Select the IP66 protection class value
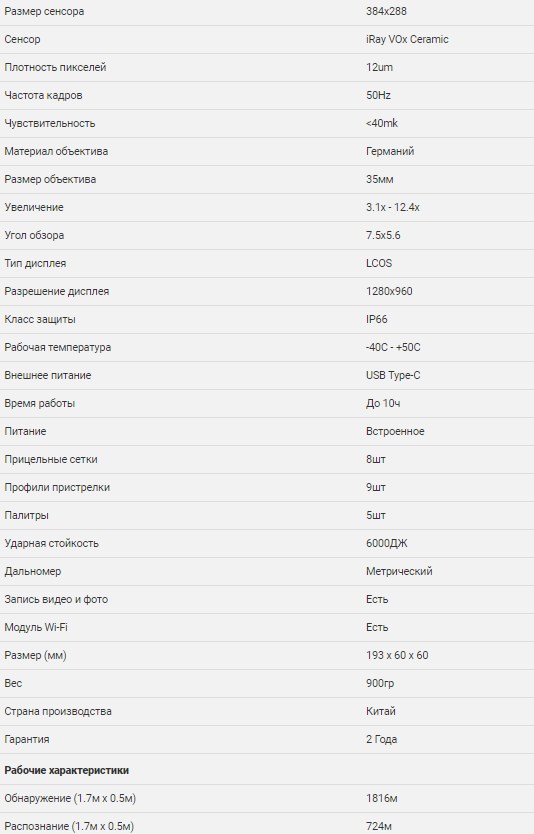534x834 pixels. [x=377, y=320]
